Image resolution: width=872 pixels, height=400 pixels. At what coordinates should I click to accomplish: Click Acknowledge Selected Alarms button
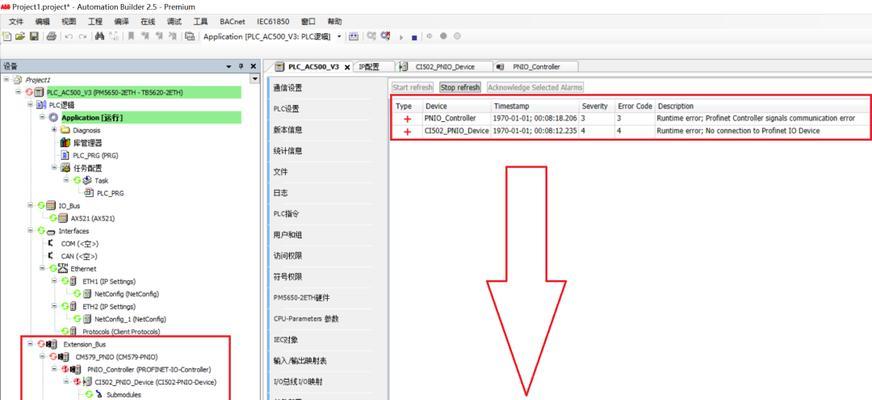click(x=535, y=87)
